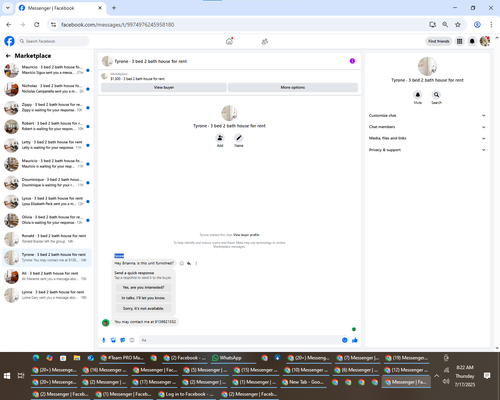Image resolution: width=500 pixels, height=400 pixels.
Task: Send a thumbs-up like
Action: click(x=355, y=340)
